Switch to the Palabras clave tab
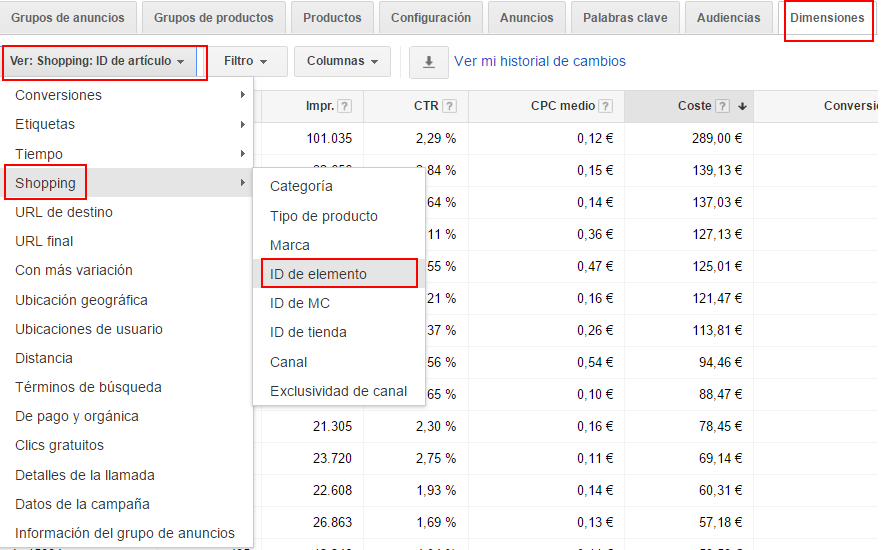884x550 pixels. (625, 18)
